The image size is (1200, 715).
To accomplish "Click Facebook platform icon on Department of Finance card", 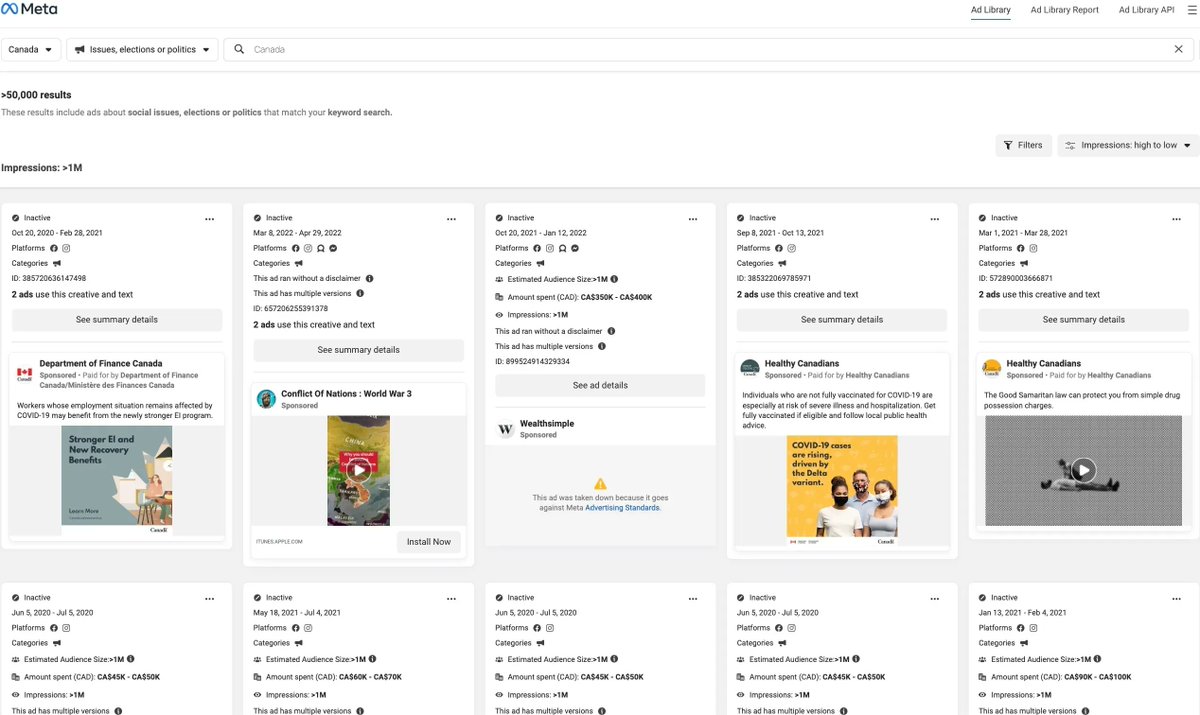I will [x=54, y=248].
